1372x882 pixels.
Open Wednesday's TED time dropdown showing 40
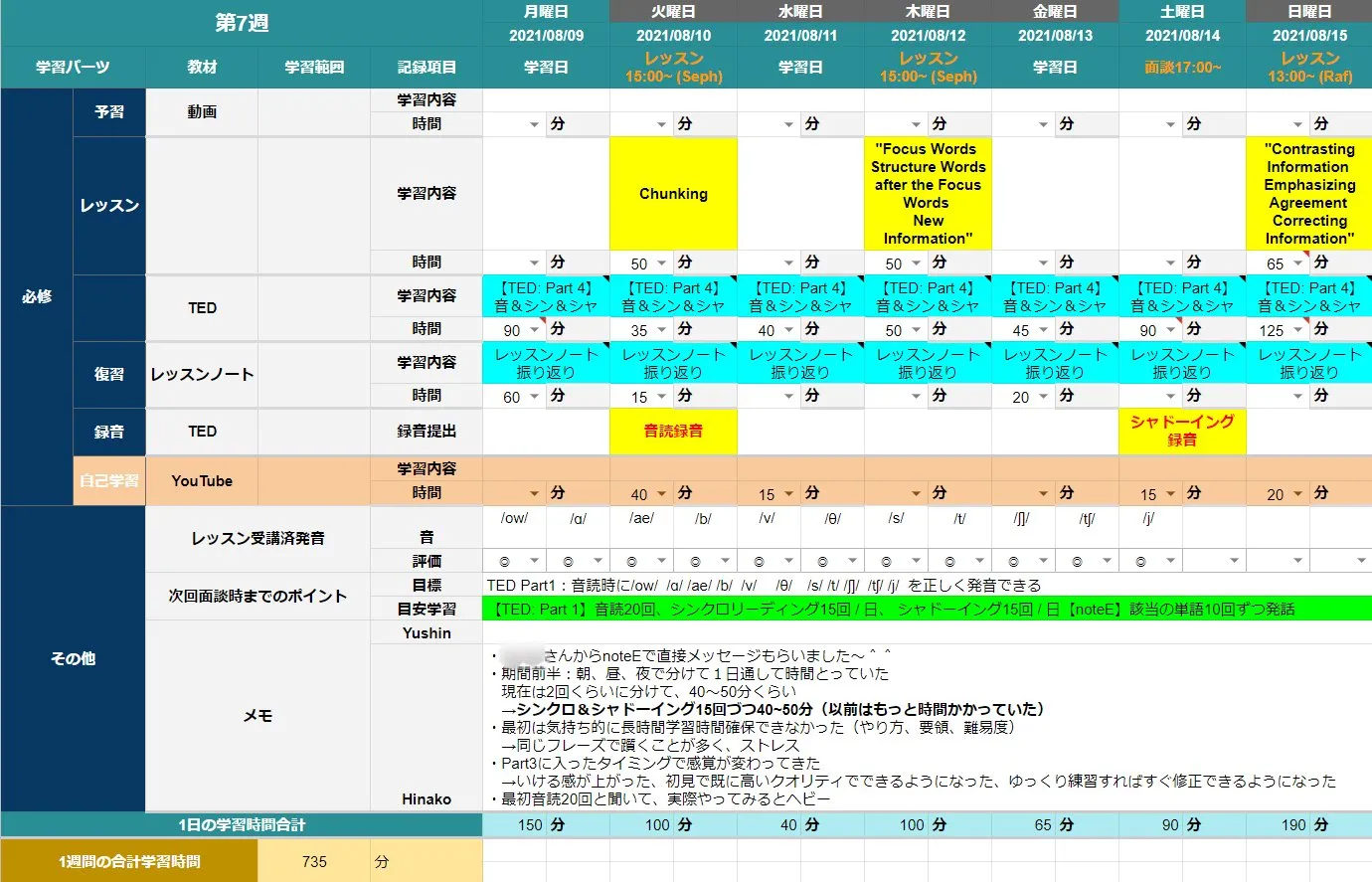(x=789, y=330)
